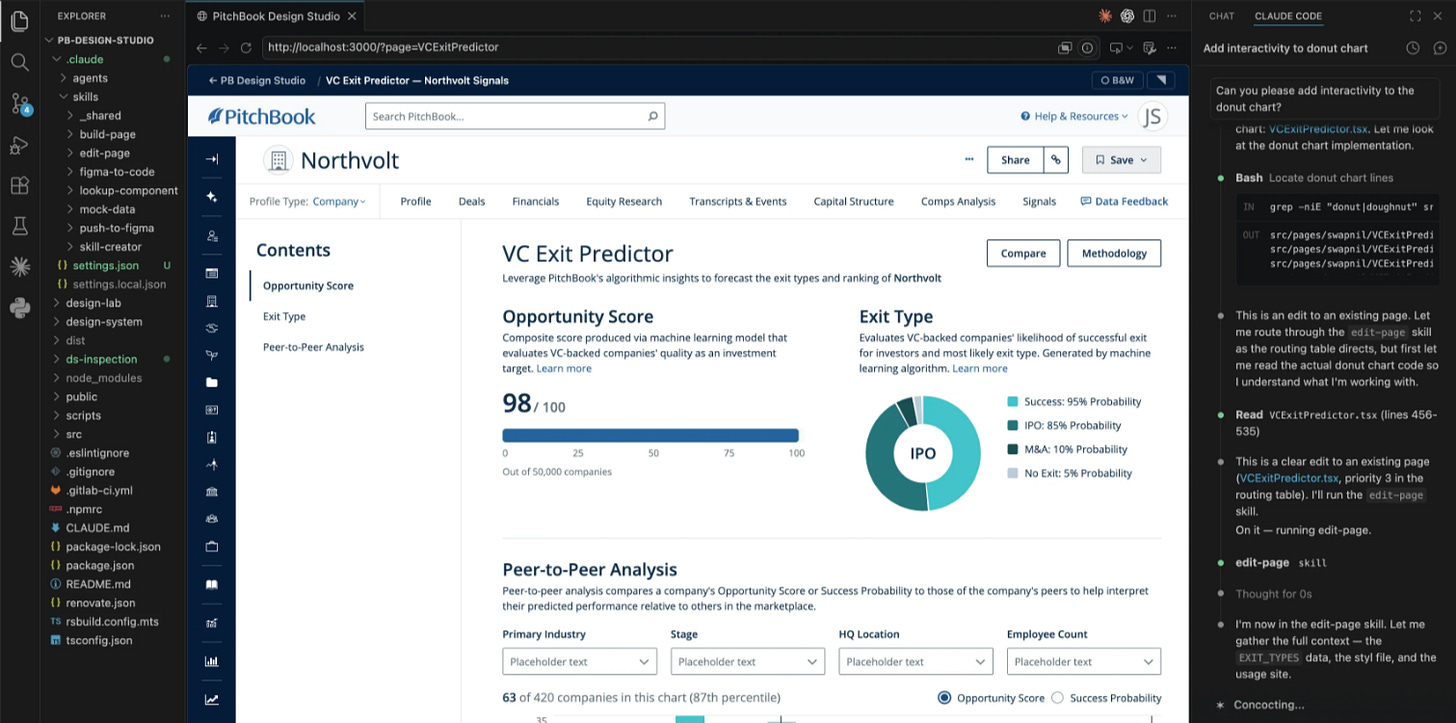Open the Profile Type Company dropdown
Image resolution: width=1456 pixels, height=723 pixels.
pos(339,201)
